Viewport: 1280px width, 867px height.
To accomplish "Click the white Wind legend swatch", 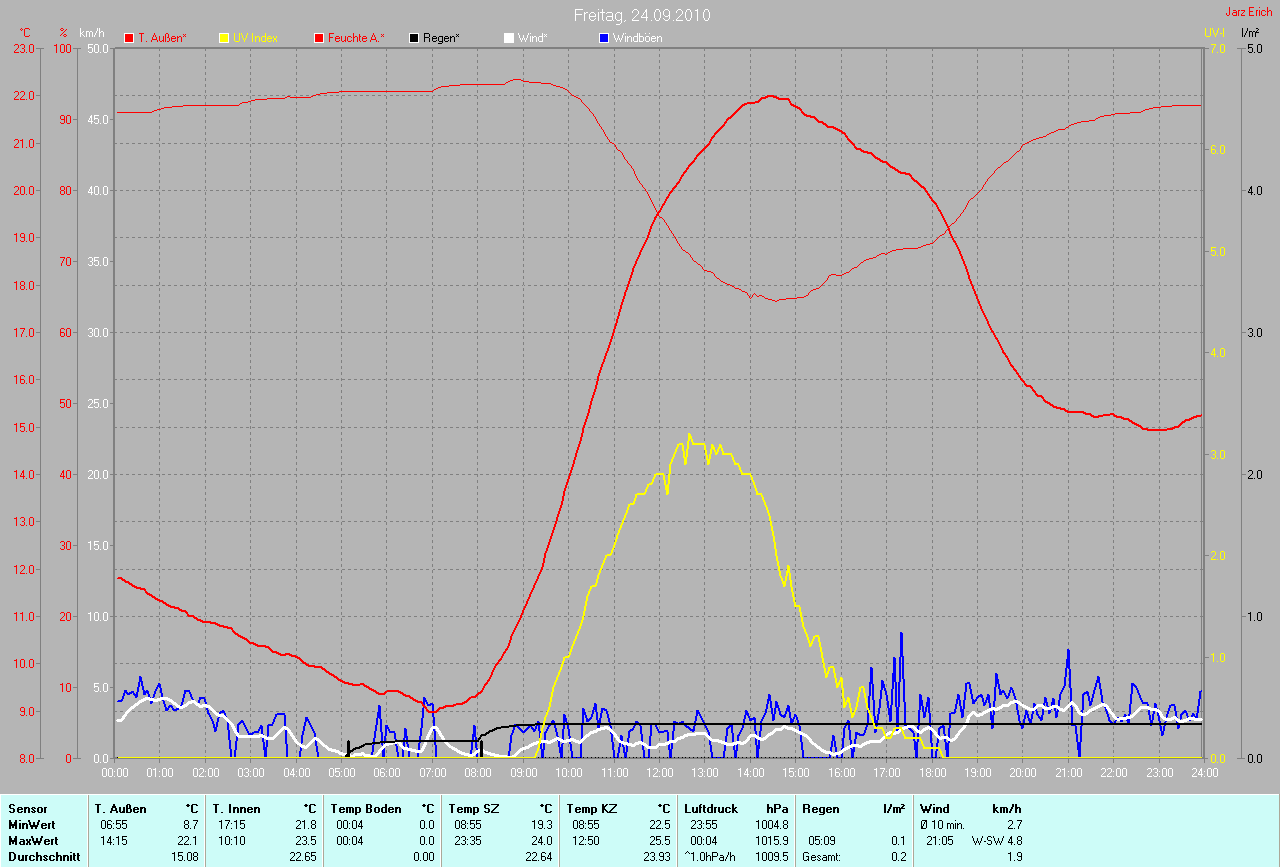I will point(508,38).
